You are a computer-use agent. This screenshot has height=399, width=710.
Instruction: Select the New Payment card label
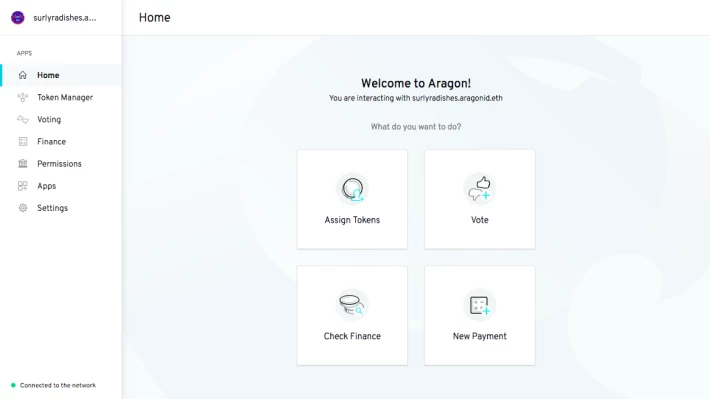pyautogui.click(x=480, y=336)
